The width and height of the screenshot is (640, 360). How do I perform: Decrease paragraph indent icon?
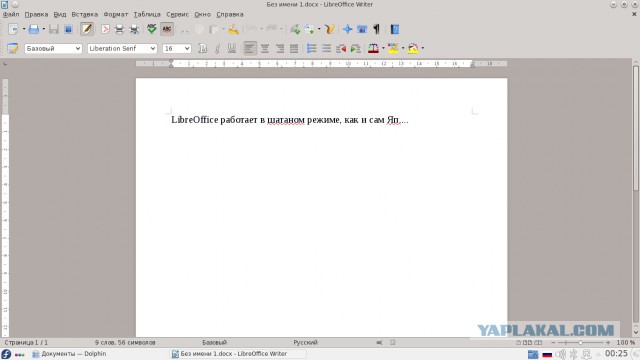click(341, 48)
